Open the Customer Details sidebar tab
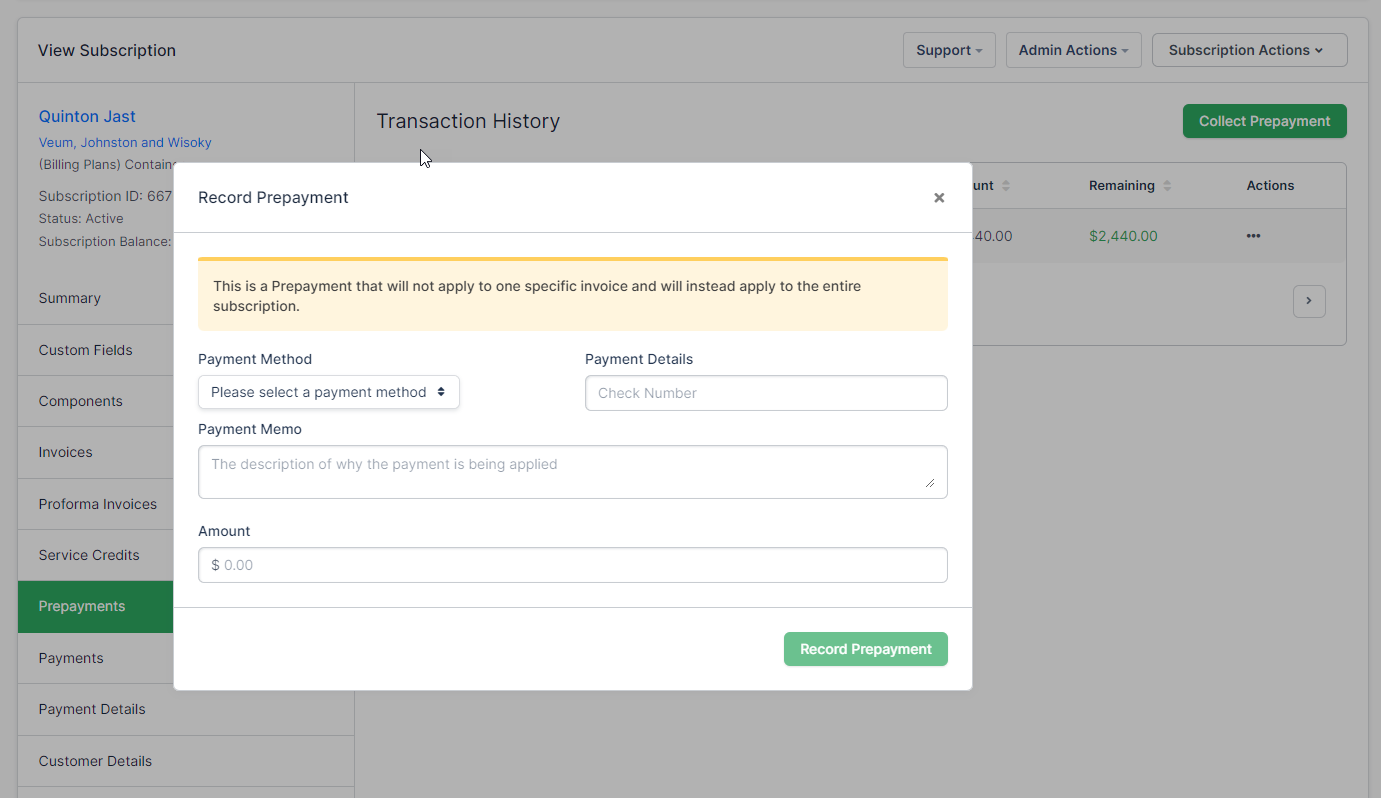This screenshot has height=798, width=1381. click(95, 761)
